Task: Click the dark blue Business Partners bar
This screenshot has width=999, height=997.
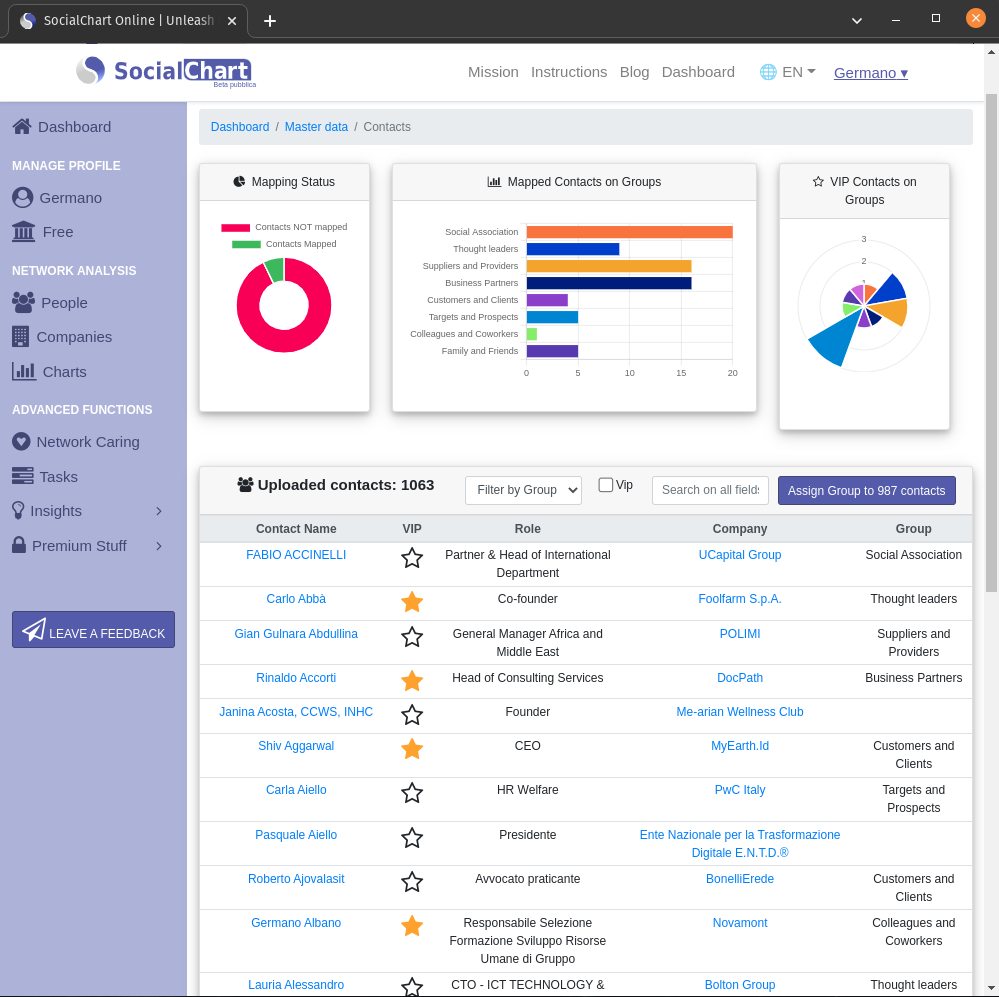Action: (x=609, y=283)
